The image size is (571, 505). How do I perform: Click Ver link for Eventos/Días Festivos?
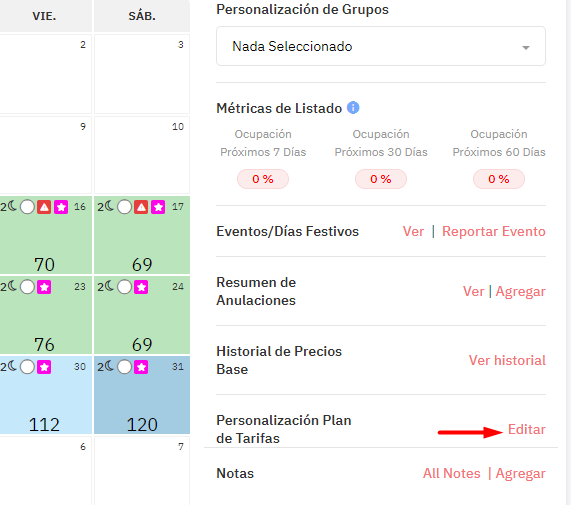pos(413,231)
